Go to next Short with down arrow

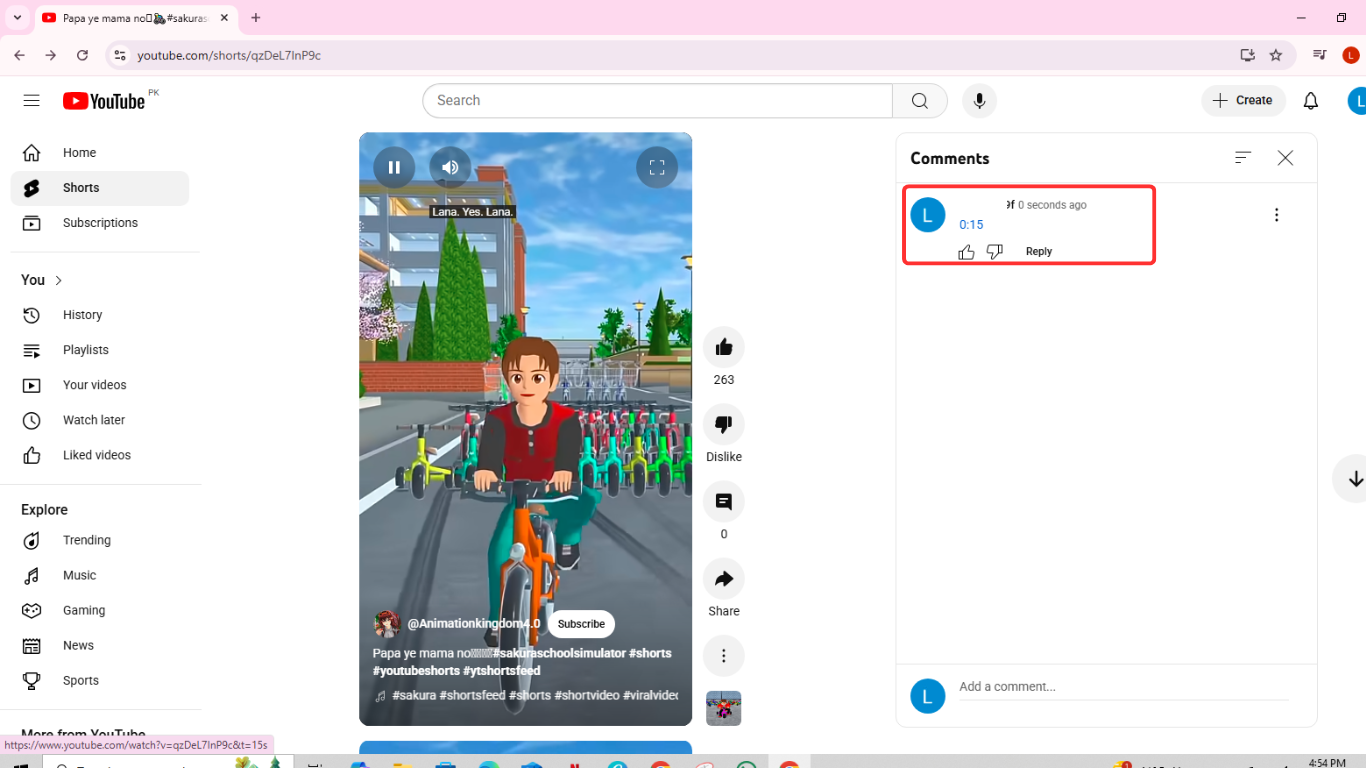pyautogui.click(x=1354, y=479)
